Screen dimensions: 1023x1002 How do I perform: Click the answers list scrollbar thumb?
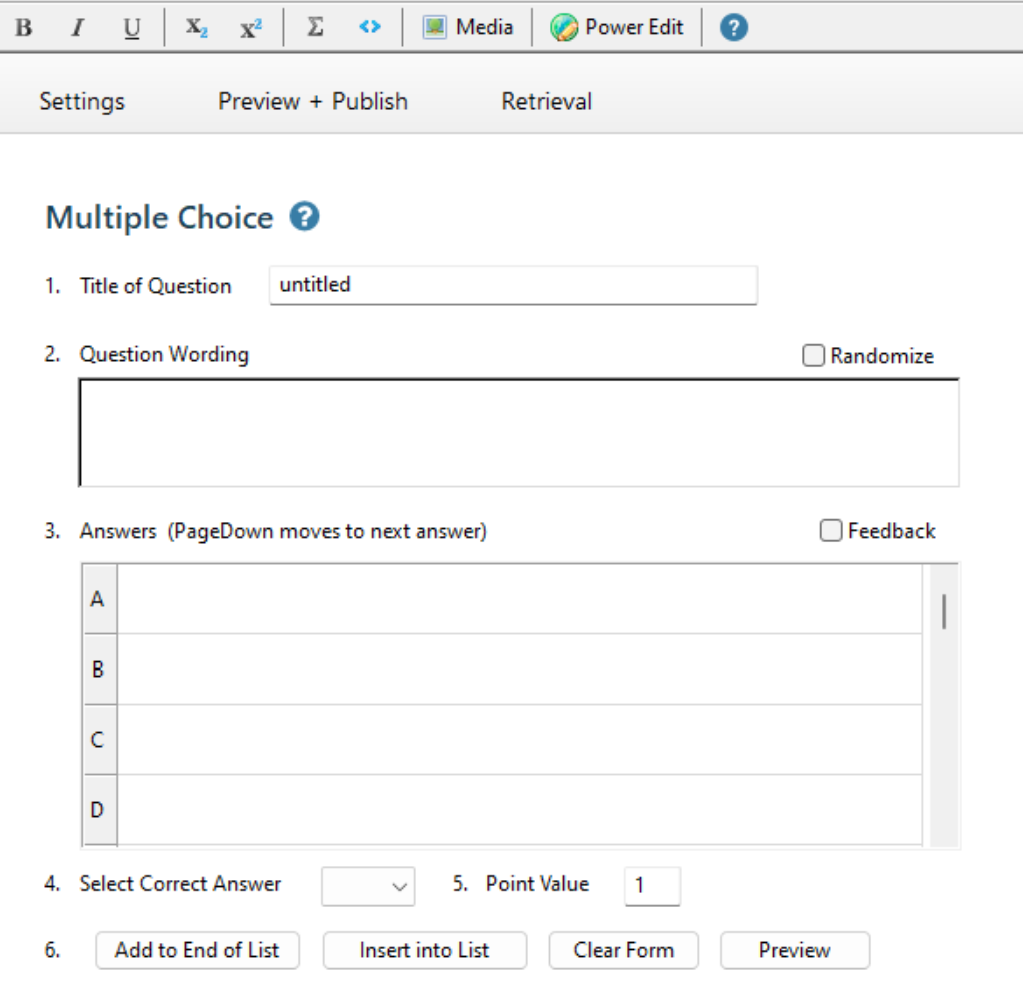point(944,611)
